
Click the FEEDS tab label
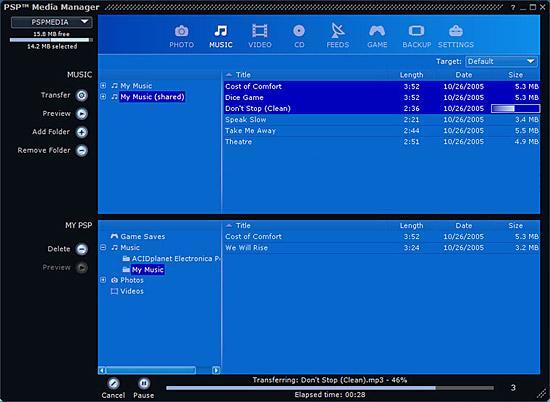tap(338, 45)
